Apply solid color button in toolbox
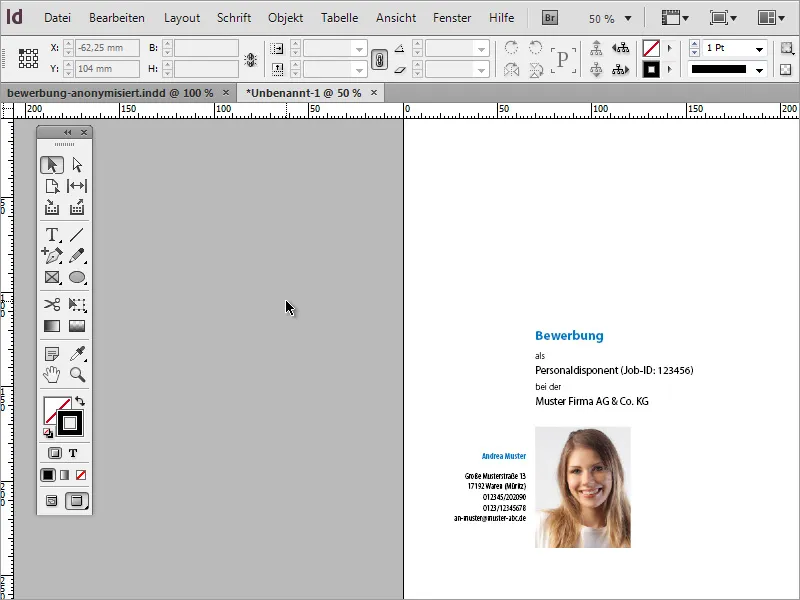Viewport: 800px width, 600px height. tap(48, 475)
